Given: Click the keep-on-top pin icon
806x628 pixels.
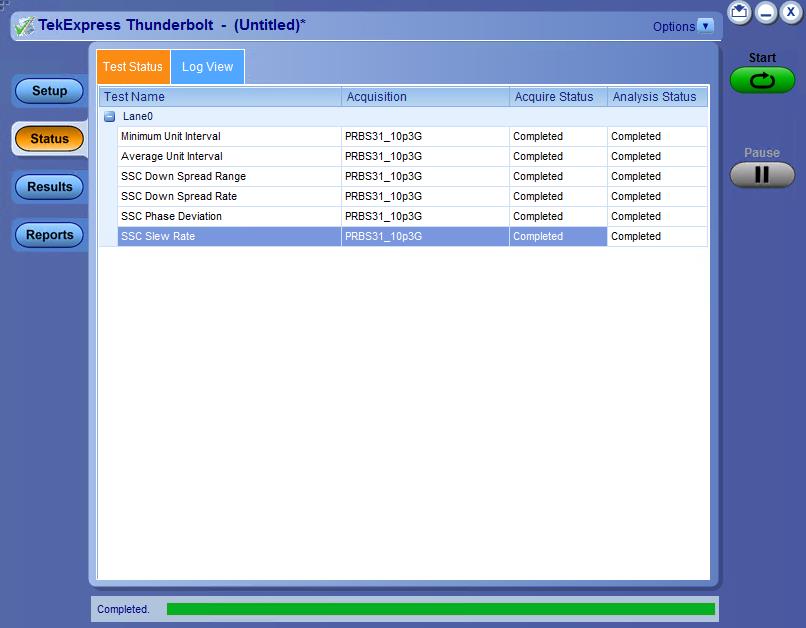Looking at the screenshot, I should pyautogui.click(x=739, y=13).
